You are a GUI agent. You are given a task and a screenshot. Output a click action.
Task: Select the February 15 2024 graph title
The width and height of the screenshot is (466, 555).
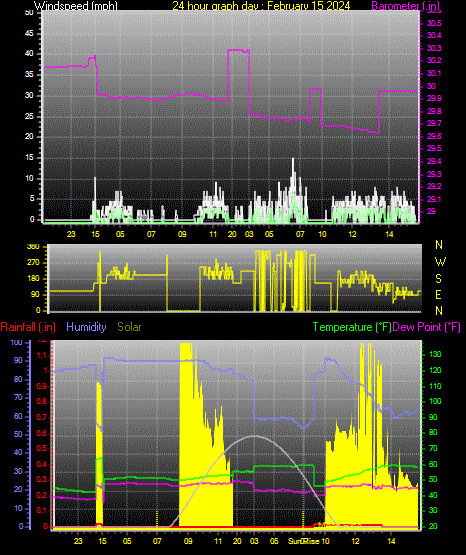click(x=261, y=6)
